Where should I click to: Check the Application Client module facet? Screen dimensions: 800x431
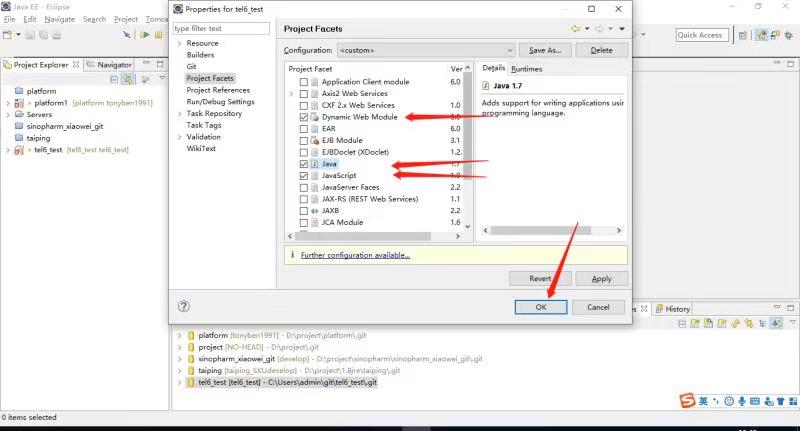pyautogui.click(x=304, y=82)
